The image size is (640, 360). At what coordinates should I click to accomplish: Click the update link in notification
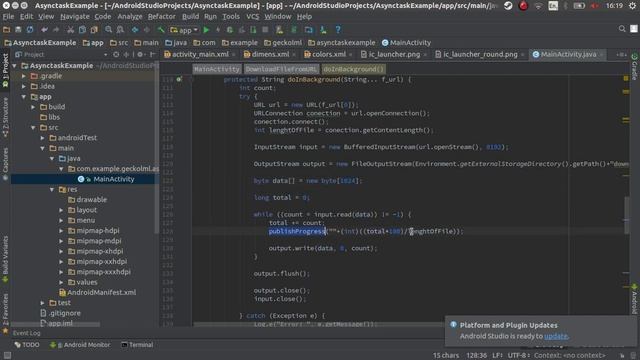(556, 336)
